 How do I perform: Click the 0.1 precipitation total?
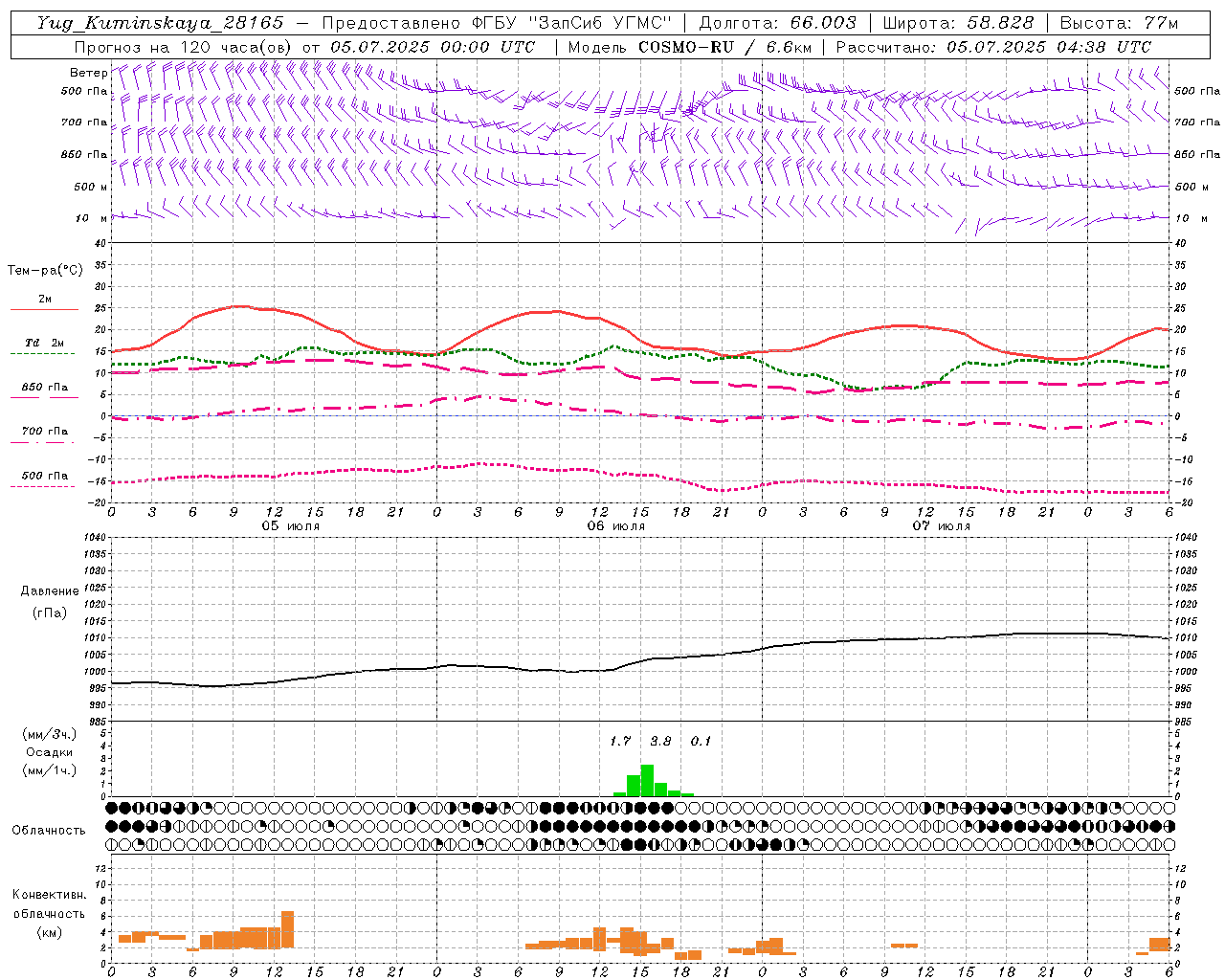[701, 742]
